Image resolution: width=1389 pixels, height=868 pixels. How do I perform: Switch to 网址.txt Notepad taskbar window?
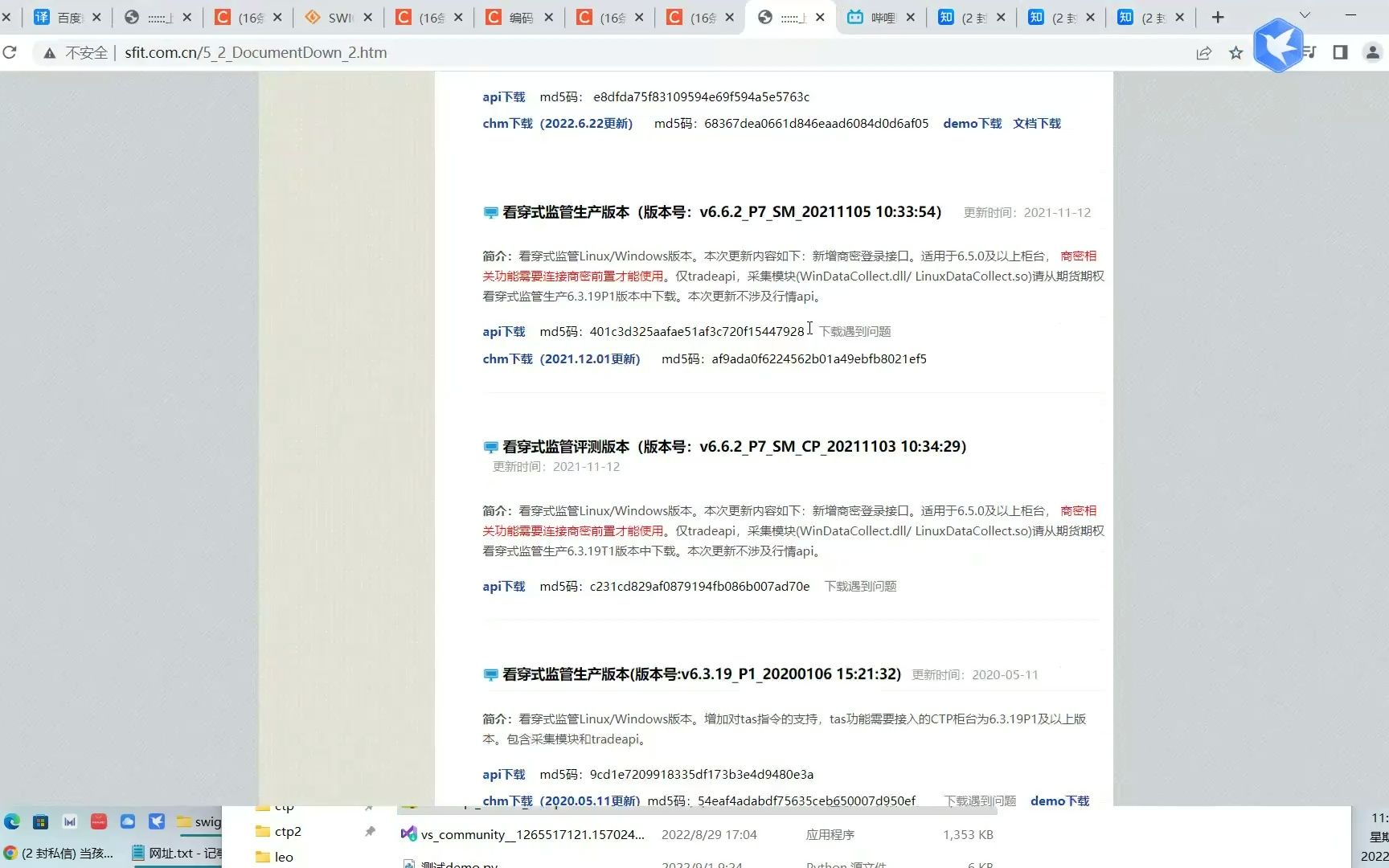(x=176, y=854)
